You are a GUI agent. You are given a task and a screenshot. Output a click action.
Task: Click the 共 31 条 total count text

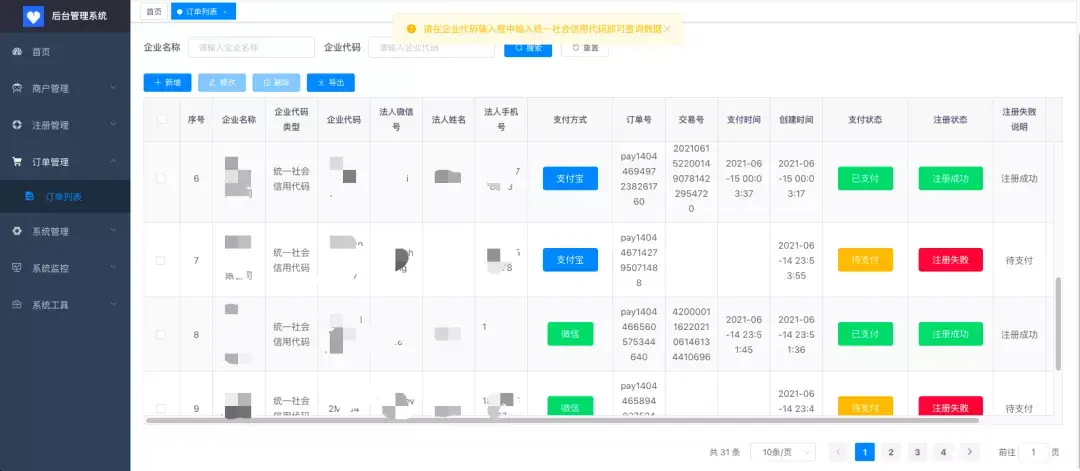(724, 452)
